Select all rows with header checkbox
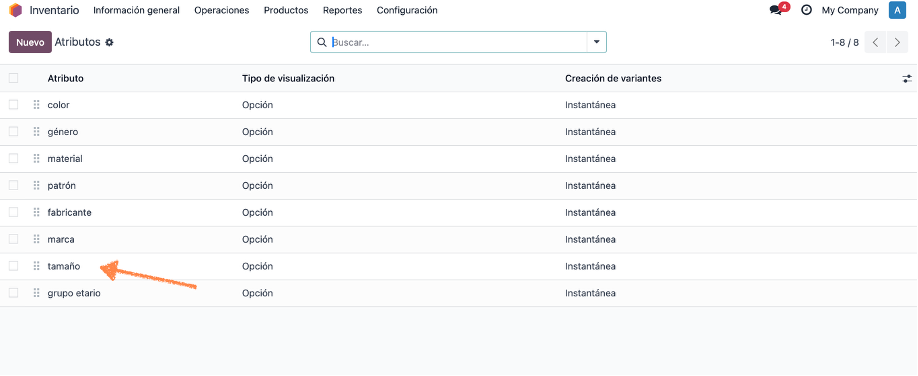Image resolution: width=918 pixels, height=376 pixels. coord(13,78)
